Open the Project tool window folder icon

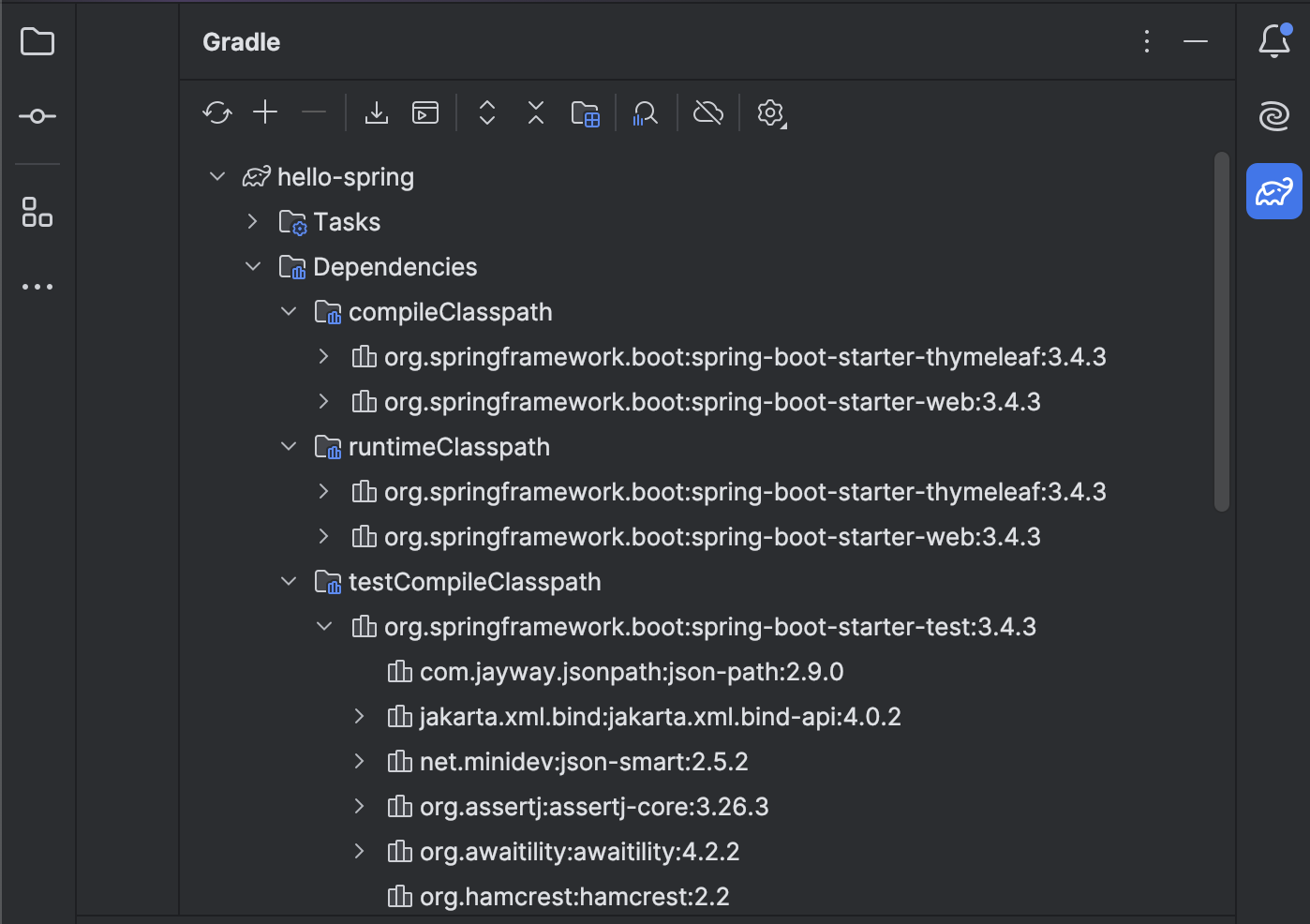pyautogui.click(x=37, y=42)
